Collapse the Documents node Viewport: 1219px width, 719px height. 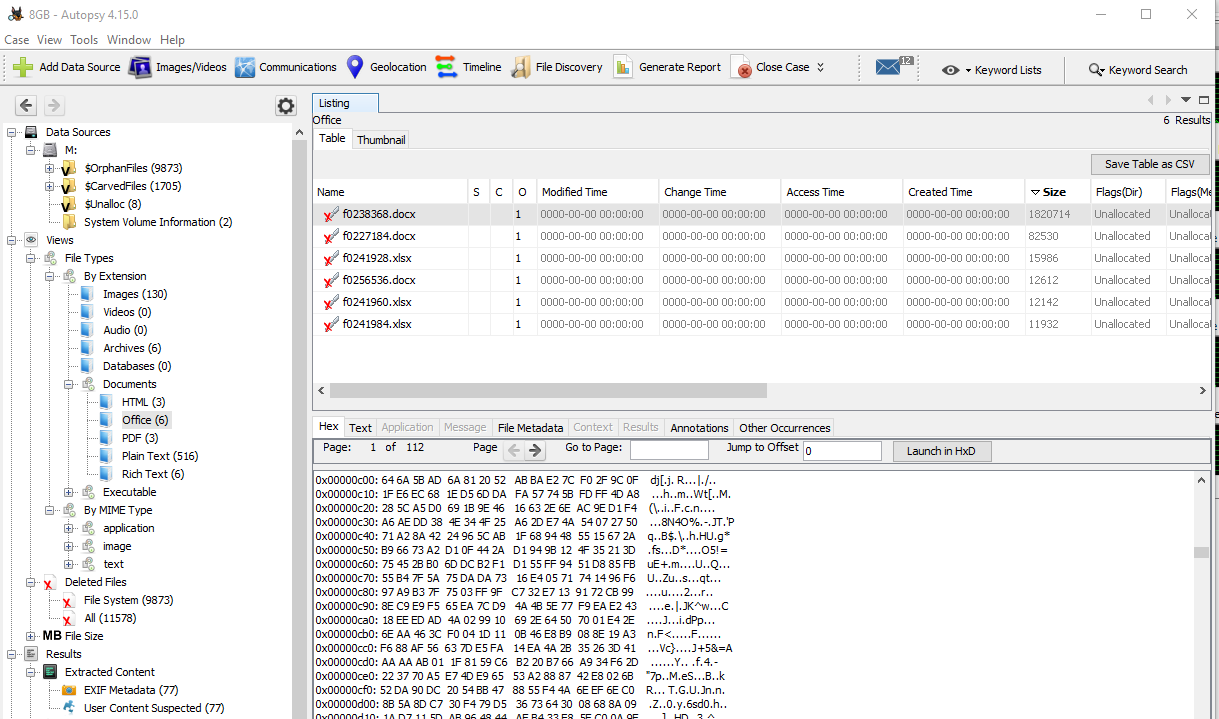pyautogui.click(x=69, y=384)
